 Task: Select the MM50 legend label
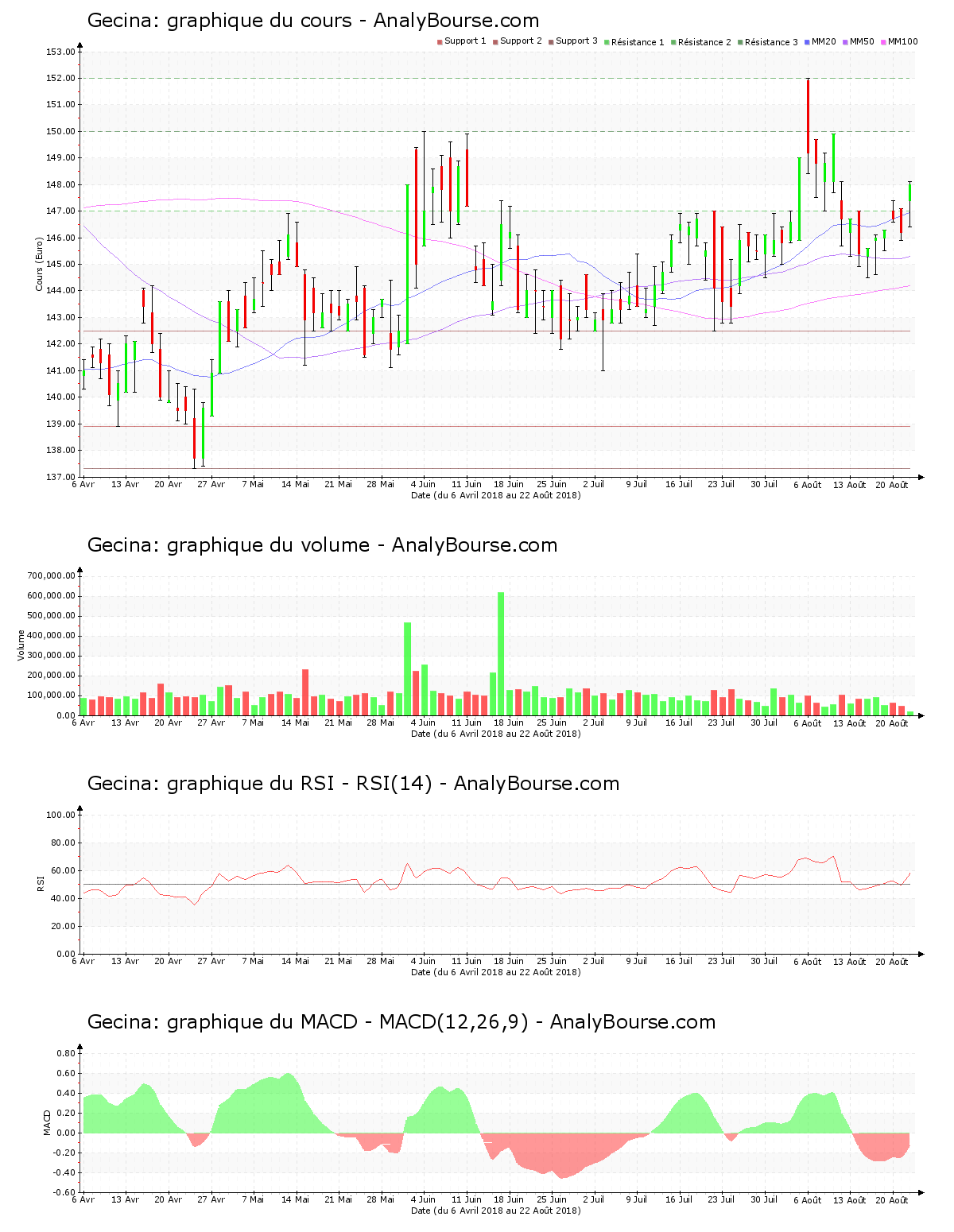862,41
